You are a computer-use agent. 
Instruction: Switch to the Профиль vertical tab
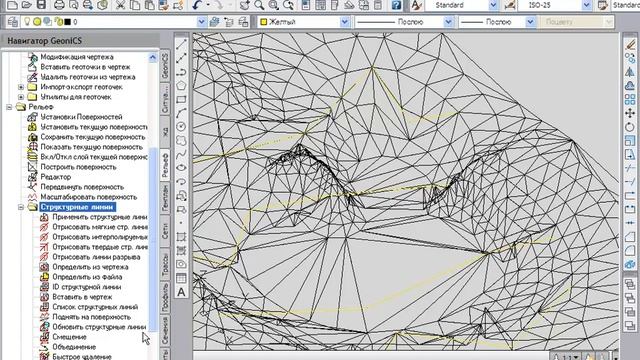coord(165,297)
